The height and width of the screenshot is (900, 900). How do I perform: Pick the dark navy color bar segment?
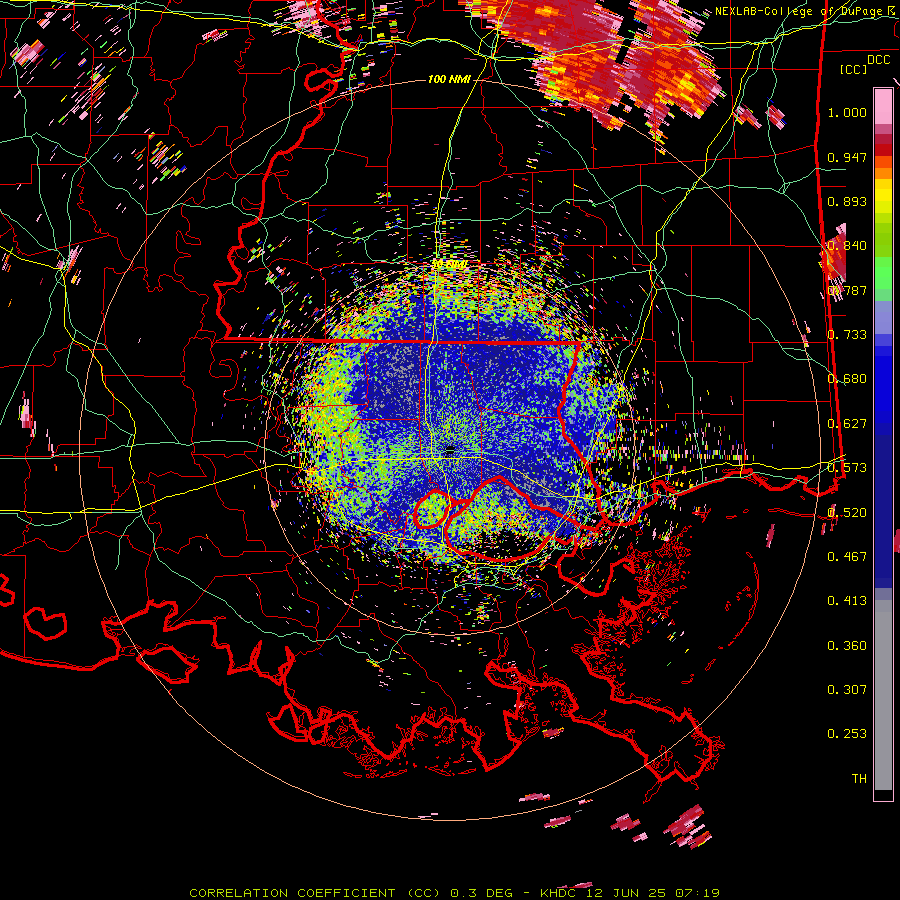pyautogui.click(x=883, y=511)
